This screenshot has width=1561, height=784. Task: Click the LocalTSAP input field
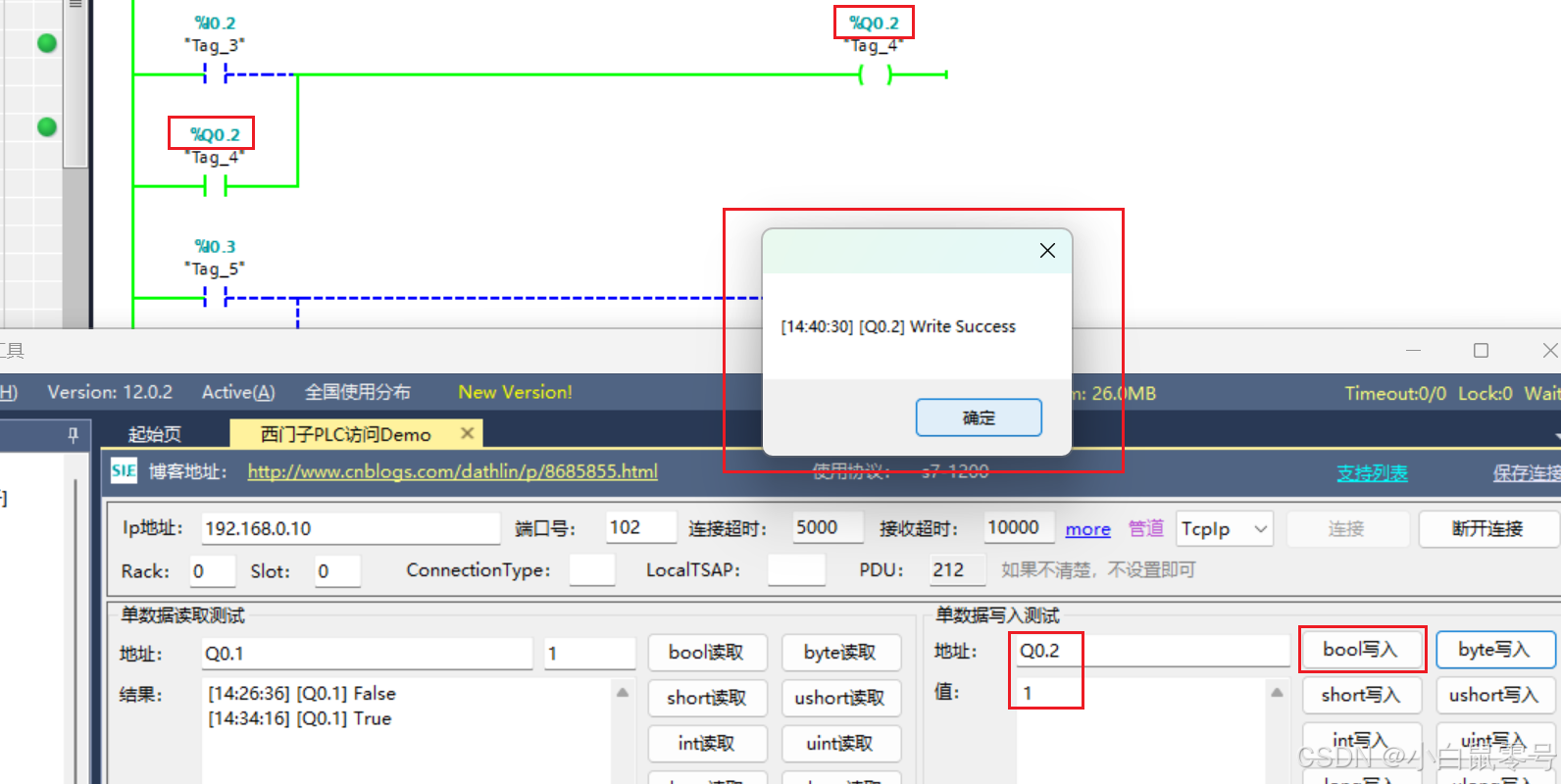point(796,570)
